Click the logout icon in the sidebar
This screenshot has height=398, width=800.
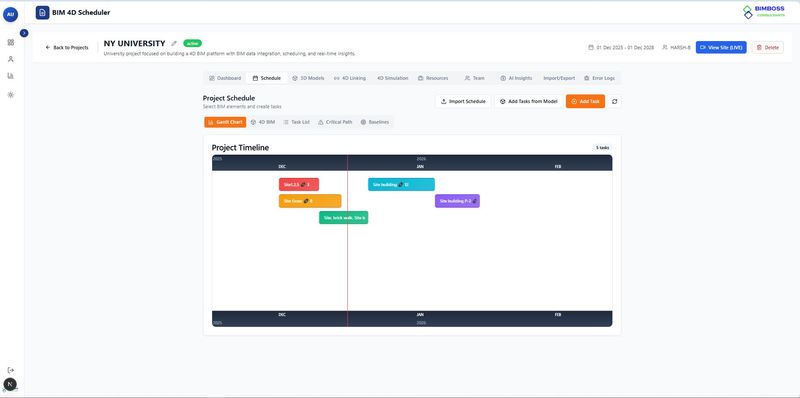(11, 370)
